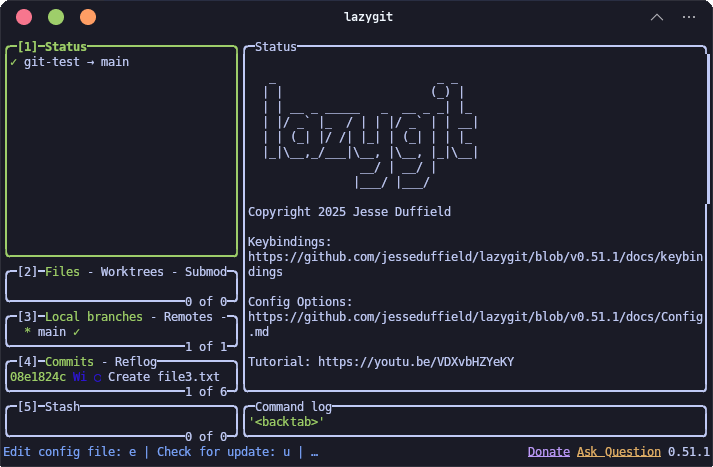Click the green check next to main branch
The height and width of the screenshot is (467, 713).
click(x=76, y=332)
